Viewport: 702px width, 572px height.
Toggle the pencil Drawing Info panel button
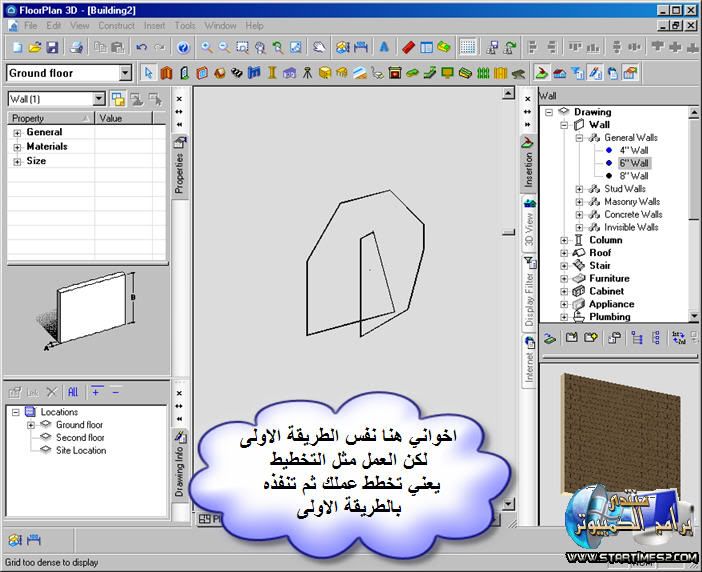[x=595, y=73]
